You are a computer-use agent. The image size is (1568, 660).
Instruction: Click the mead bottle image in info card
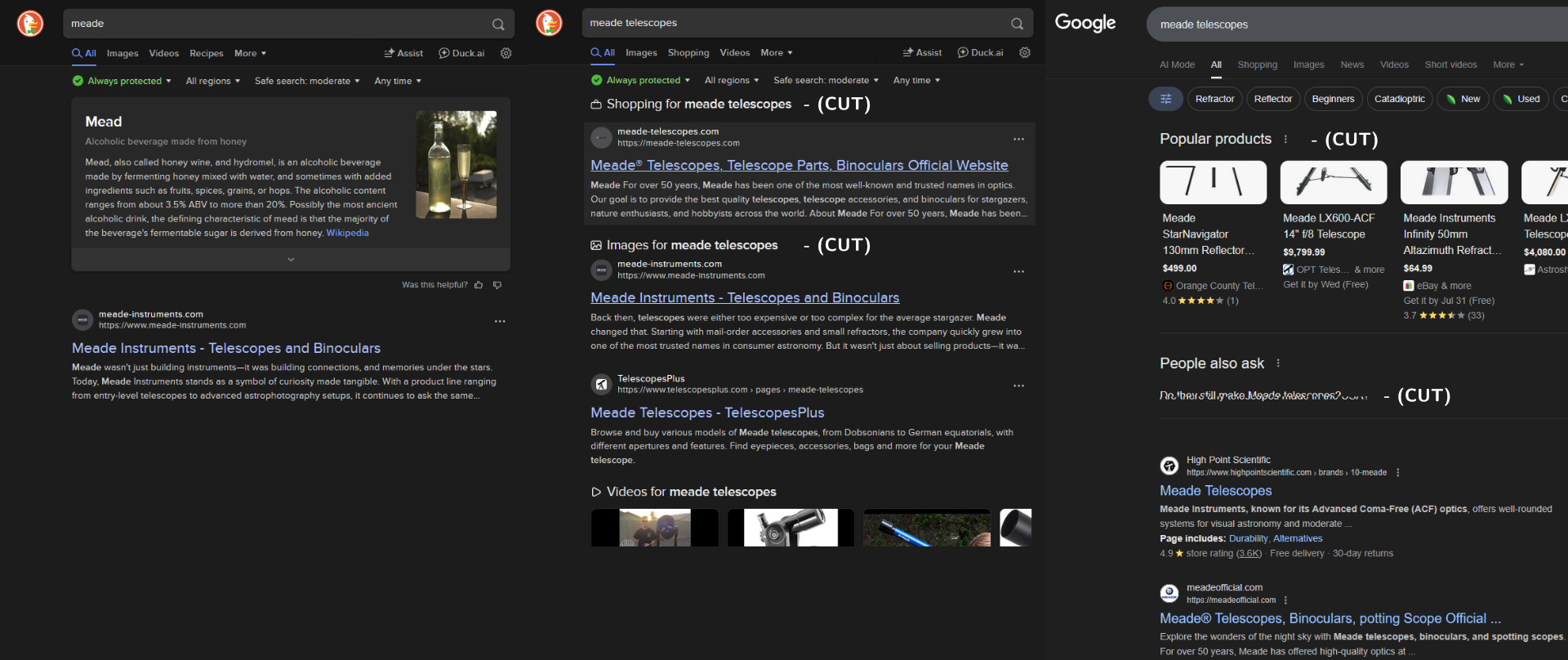[x=456, y=164]
